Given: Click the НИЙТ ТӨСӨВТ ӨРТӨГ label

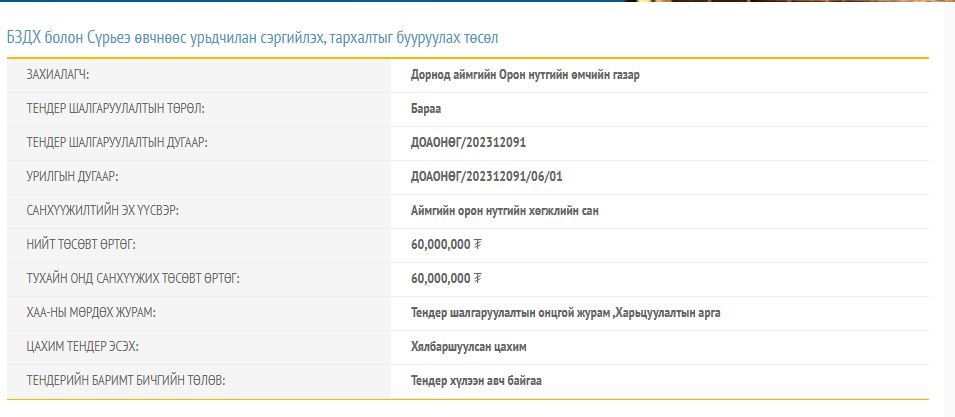Looking at the screenshot, I should point(81,245).
